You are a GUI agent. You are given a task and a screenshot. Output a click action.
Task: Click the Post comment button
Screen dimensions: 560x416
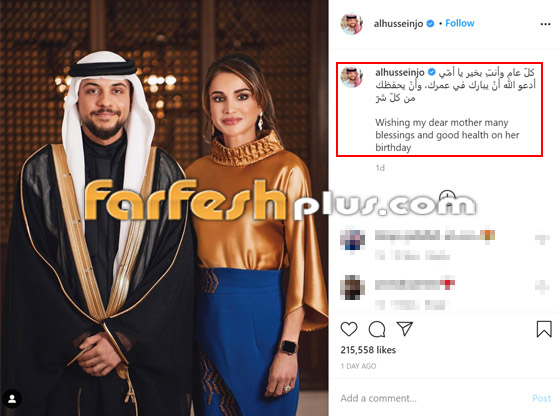(541, 398)
